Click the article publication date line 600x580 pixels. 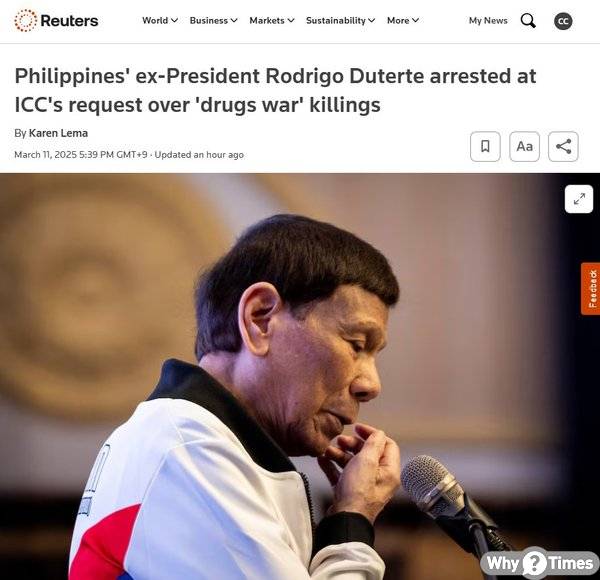(129, 155)
